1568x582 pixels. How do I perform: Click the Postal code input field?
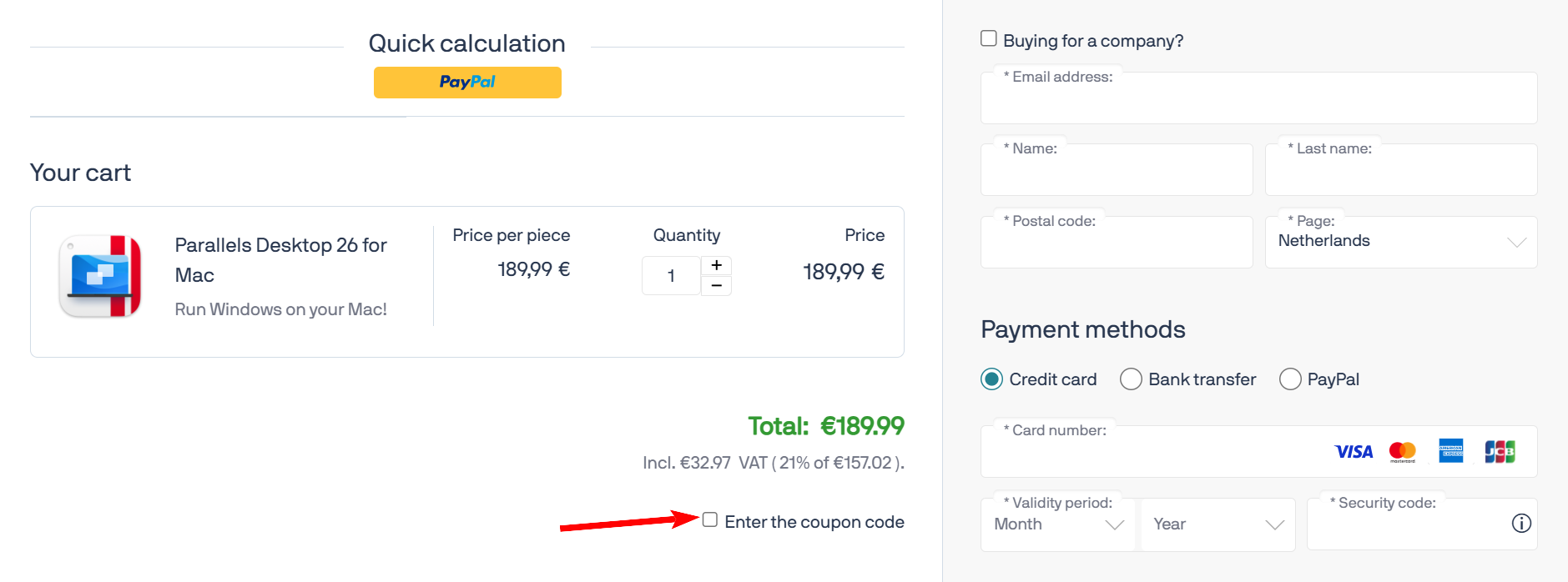(x=1116, y=244)
